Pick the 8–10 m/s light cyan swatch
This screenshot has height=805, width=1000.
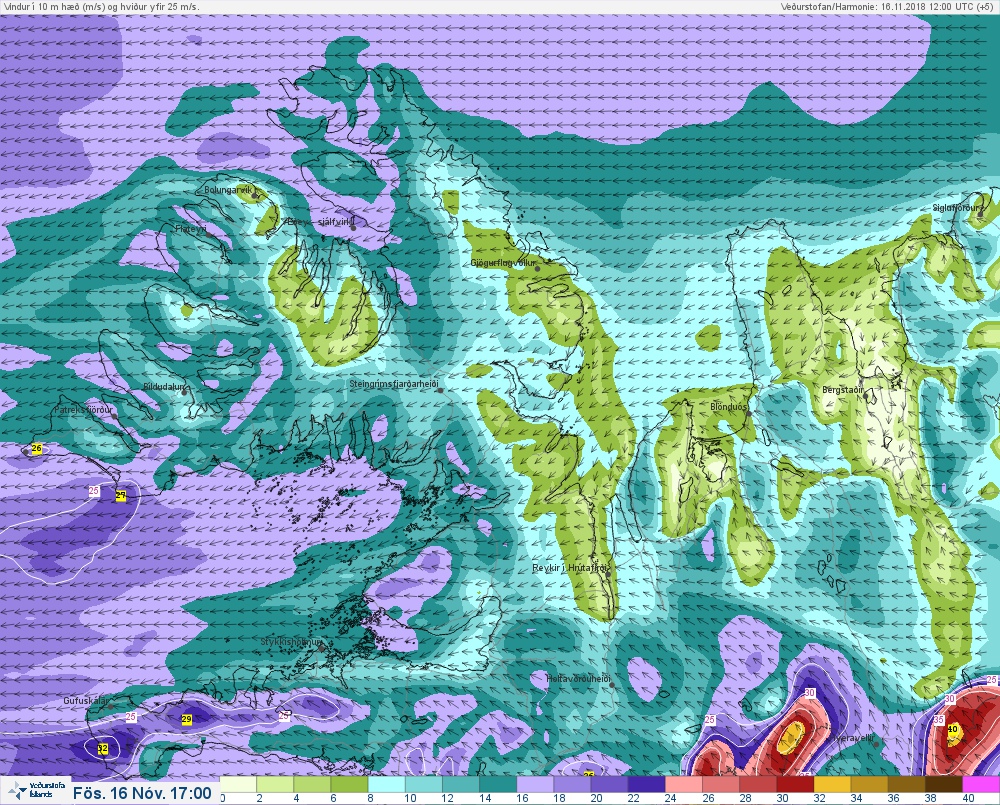[x=387, y=784]
